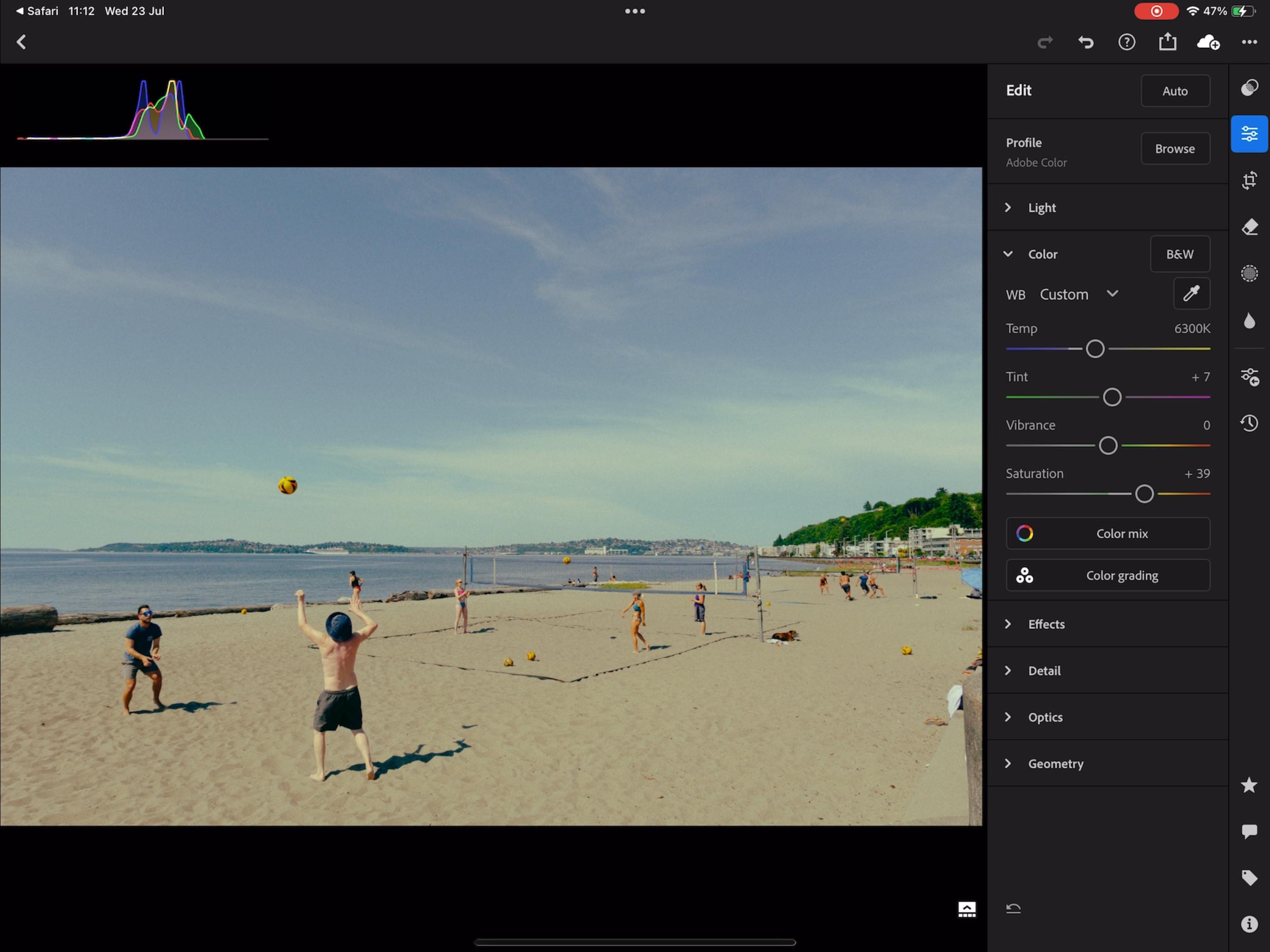Click the Vibrance slider handle

1108,445
